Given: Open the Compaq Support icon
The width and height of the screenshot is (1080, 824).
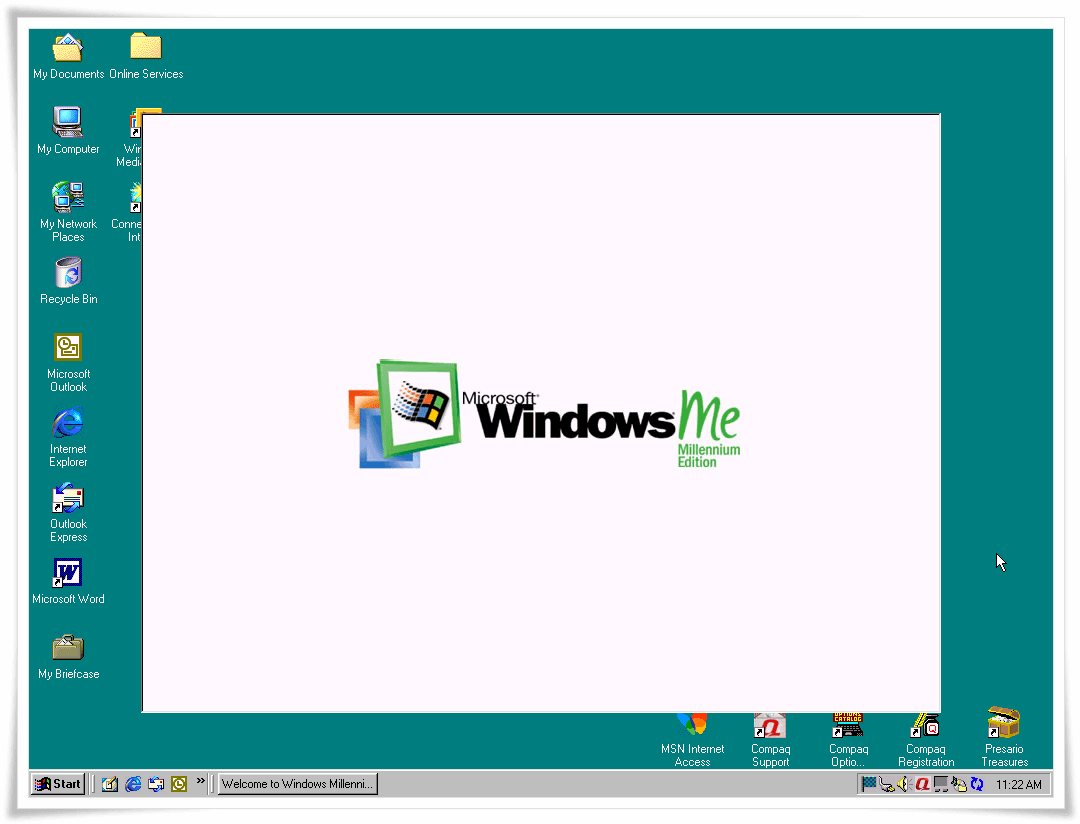Looking at the screenshot, I should coord(770,725).
